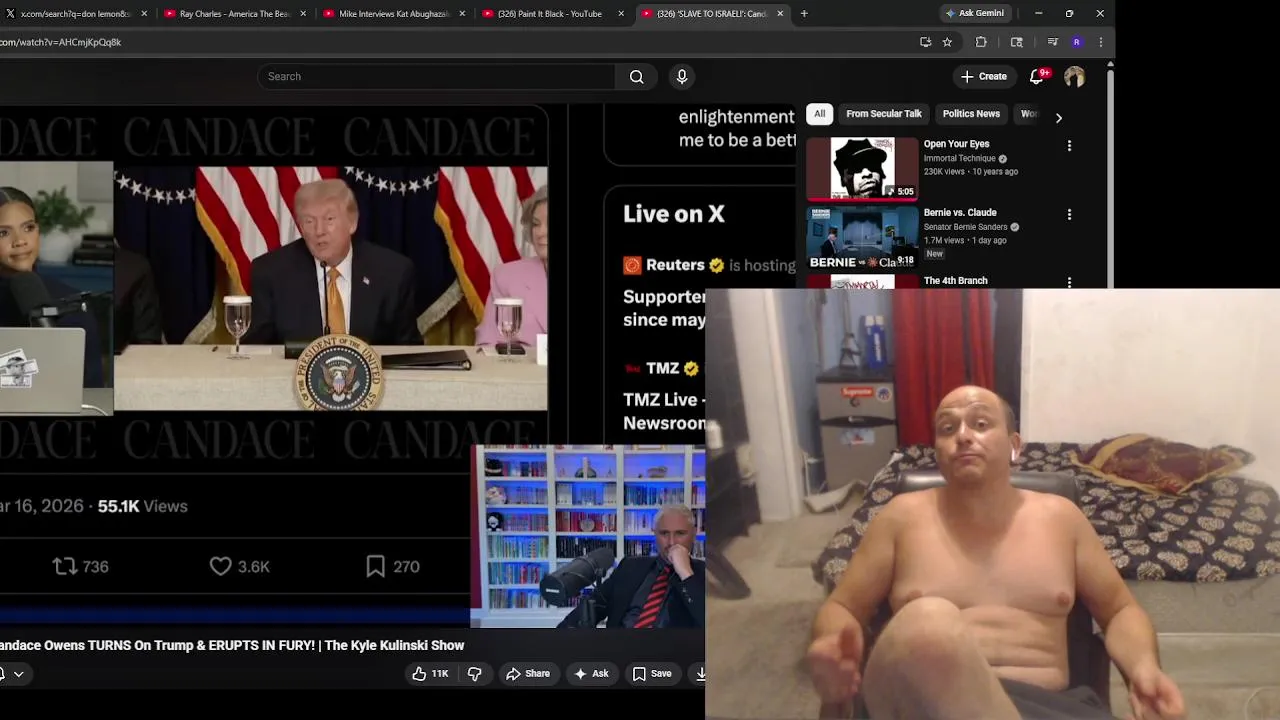Click Ask Gemini button
Image resolution: width=1280 pixels, height=720 pixels.
976,13
